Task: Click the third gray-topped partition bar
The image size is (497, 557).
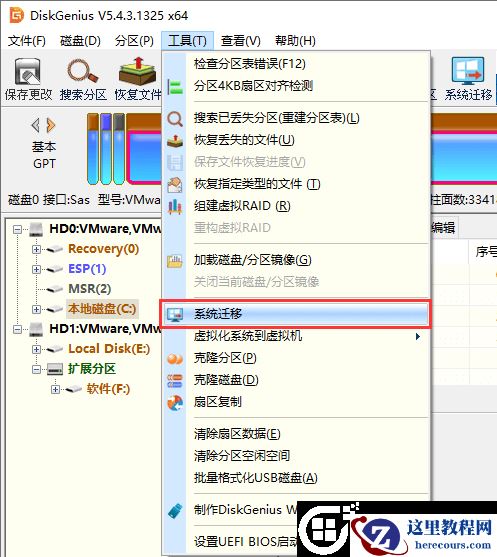Action: (119, 149)
